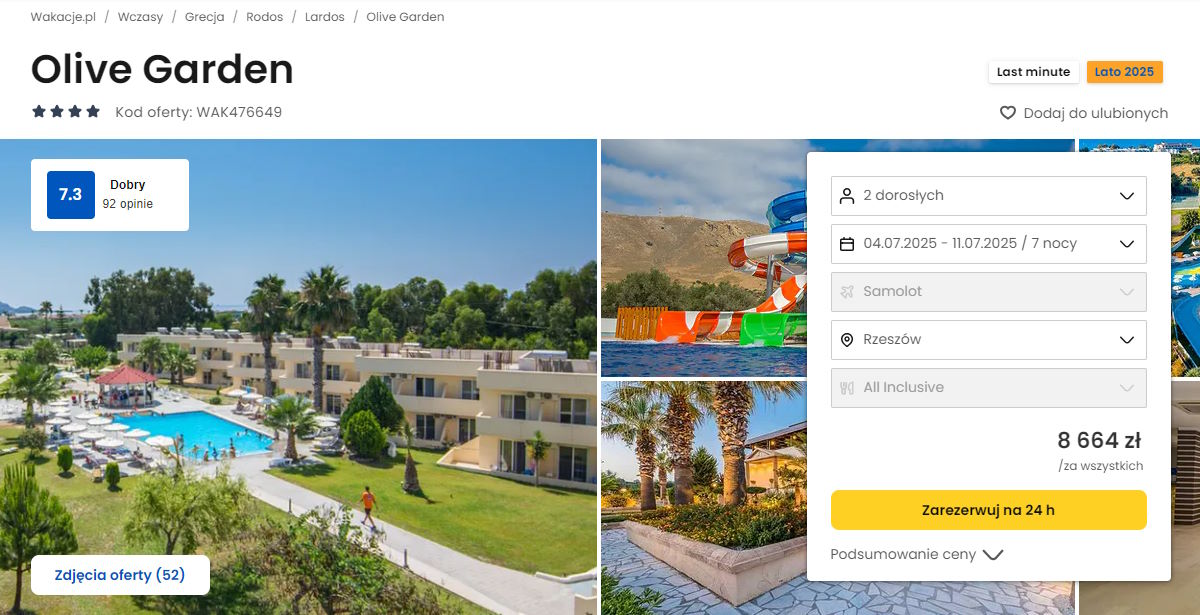Click the blue 7.3 rating badge
This screenshot has width=1200, height=615.
click(71, 195)
